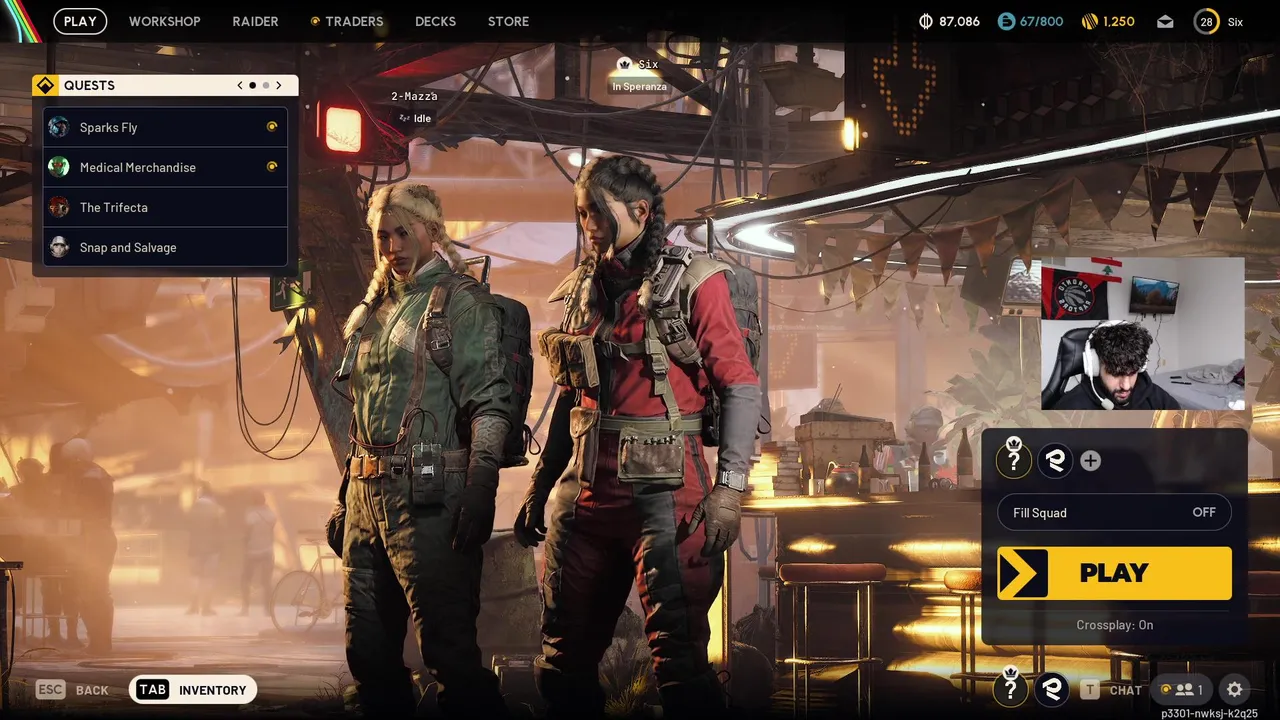This screenshot has width=1280, height=720.
Task: Open the social friends list icon
Action: point(1180,689)
